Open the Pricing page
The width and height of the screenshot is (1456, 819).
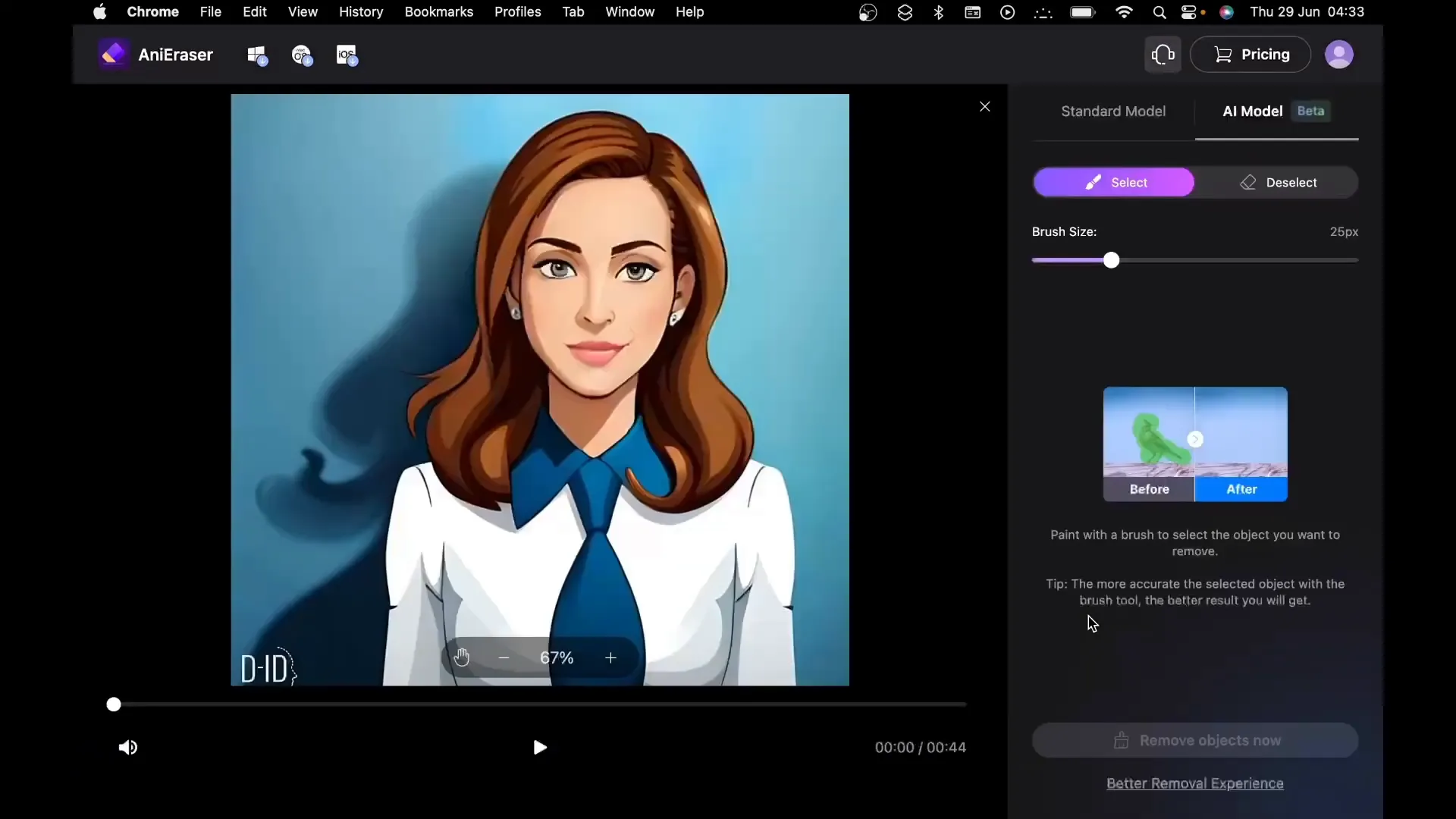pyautogui.click(x=1250, y=55)
